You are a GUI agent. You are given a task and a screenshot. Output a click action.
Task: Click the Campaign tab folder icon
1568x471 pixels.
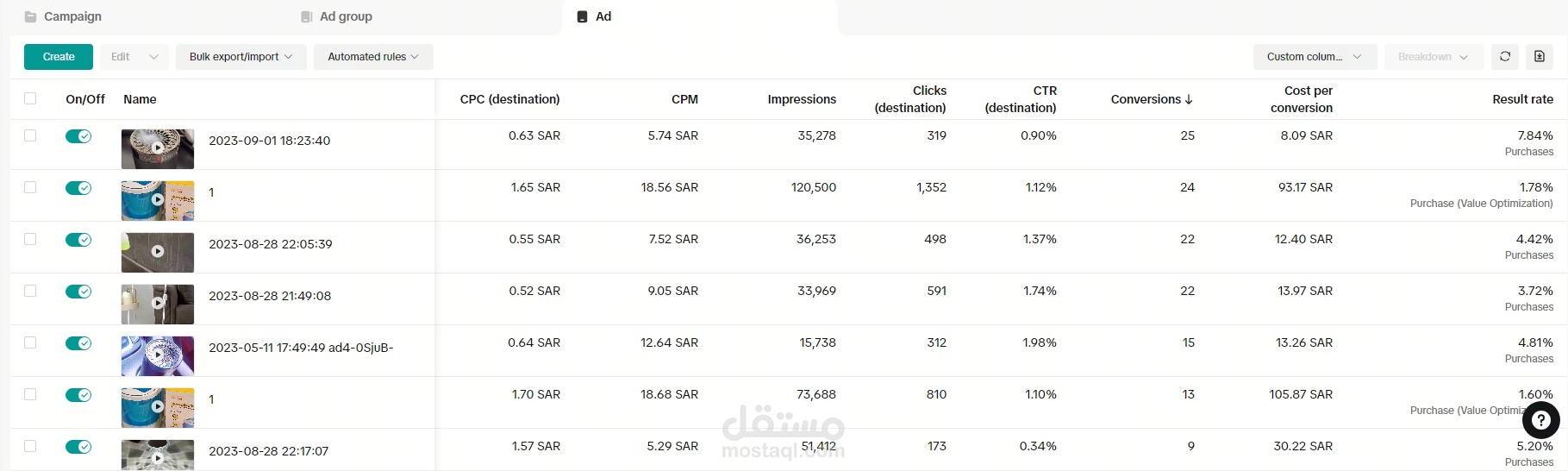click(x=31, y=17)
